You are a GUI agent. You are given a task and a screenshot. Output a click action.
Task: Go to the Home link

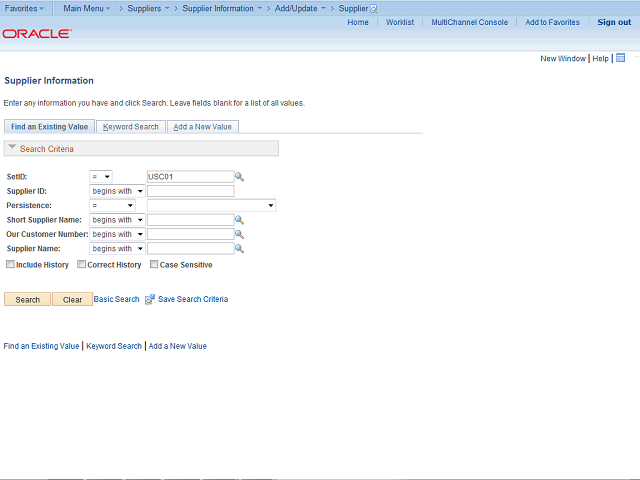click(x=358, y=22)
